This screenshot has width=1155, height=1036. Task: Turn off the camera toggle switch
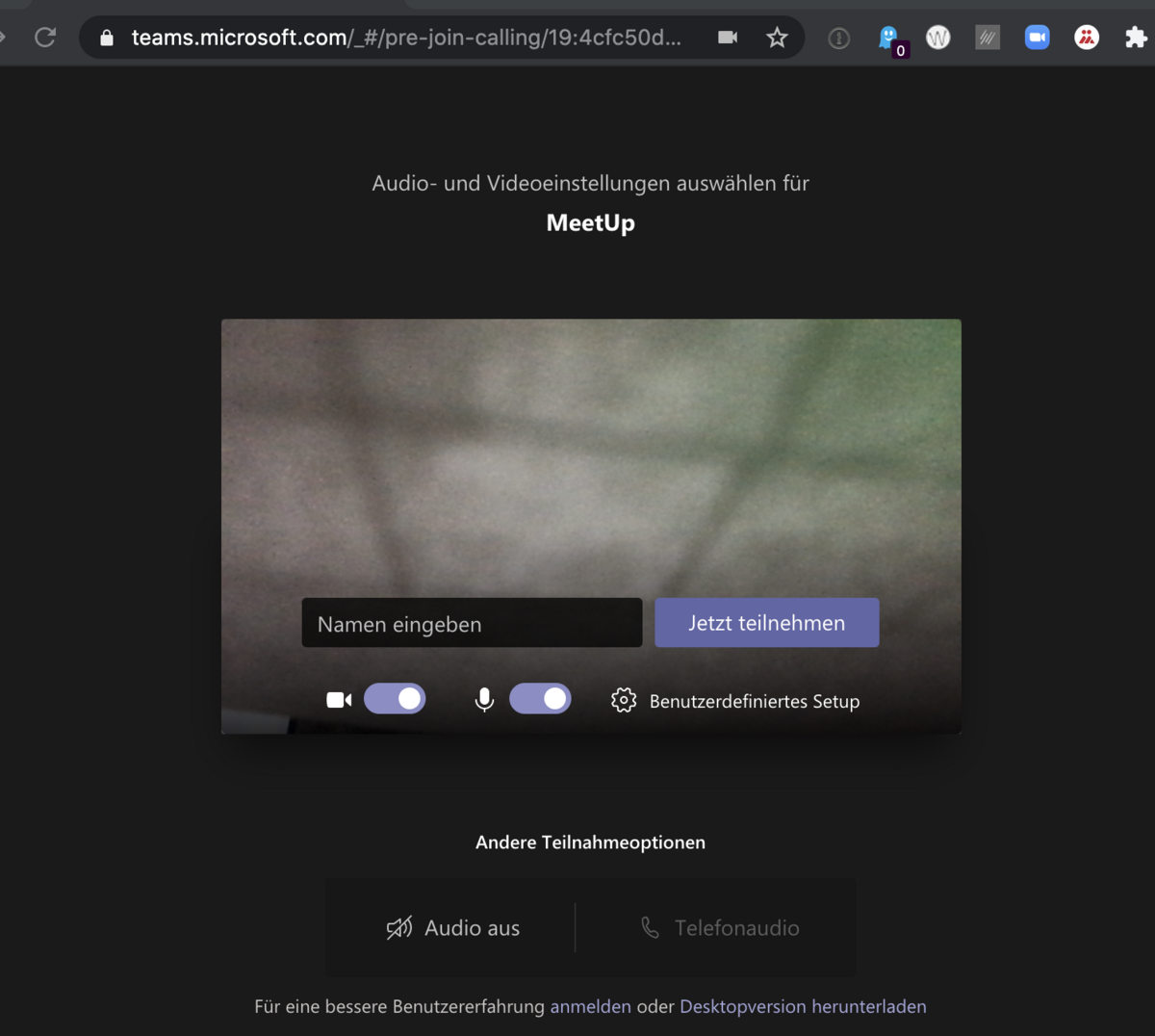395,699
